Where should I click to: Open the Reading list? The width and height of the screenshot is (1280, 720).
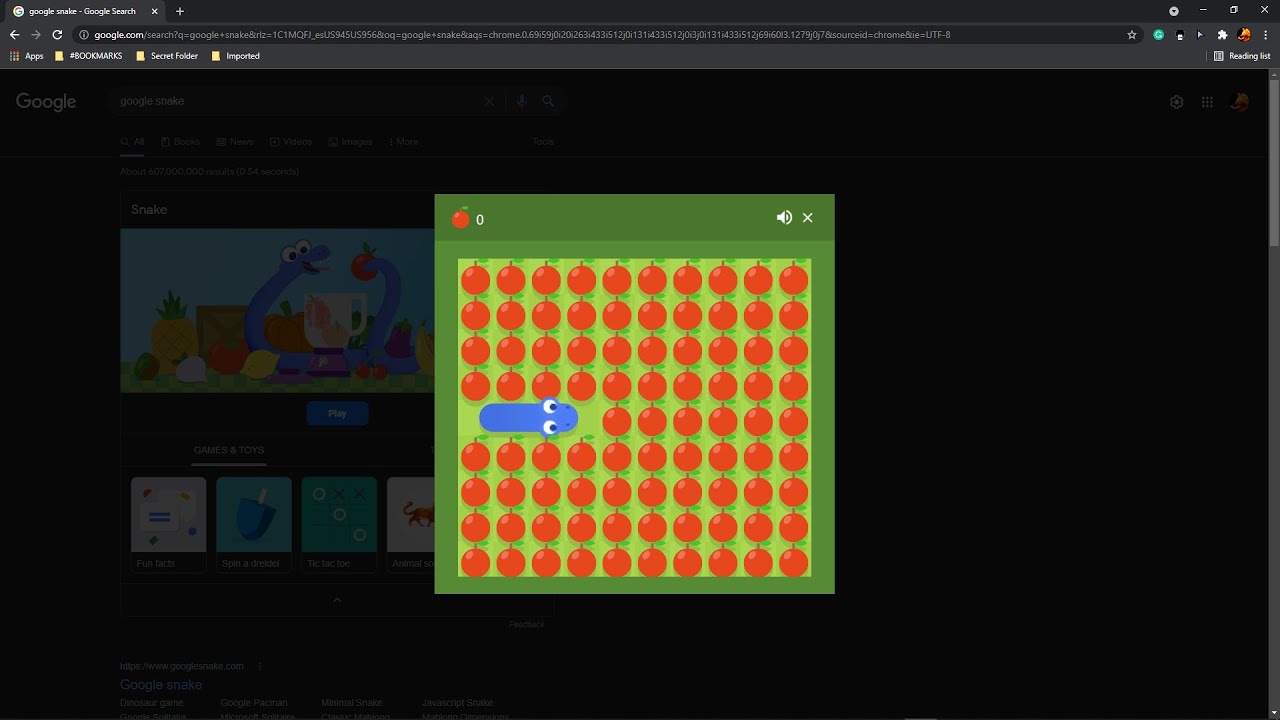click(1242, 56)
